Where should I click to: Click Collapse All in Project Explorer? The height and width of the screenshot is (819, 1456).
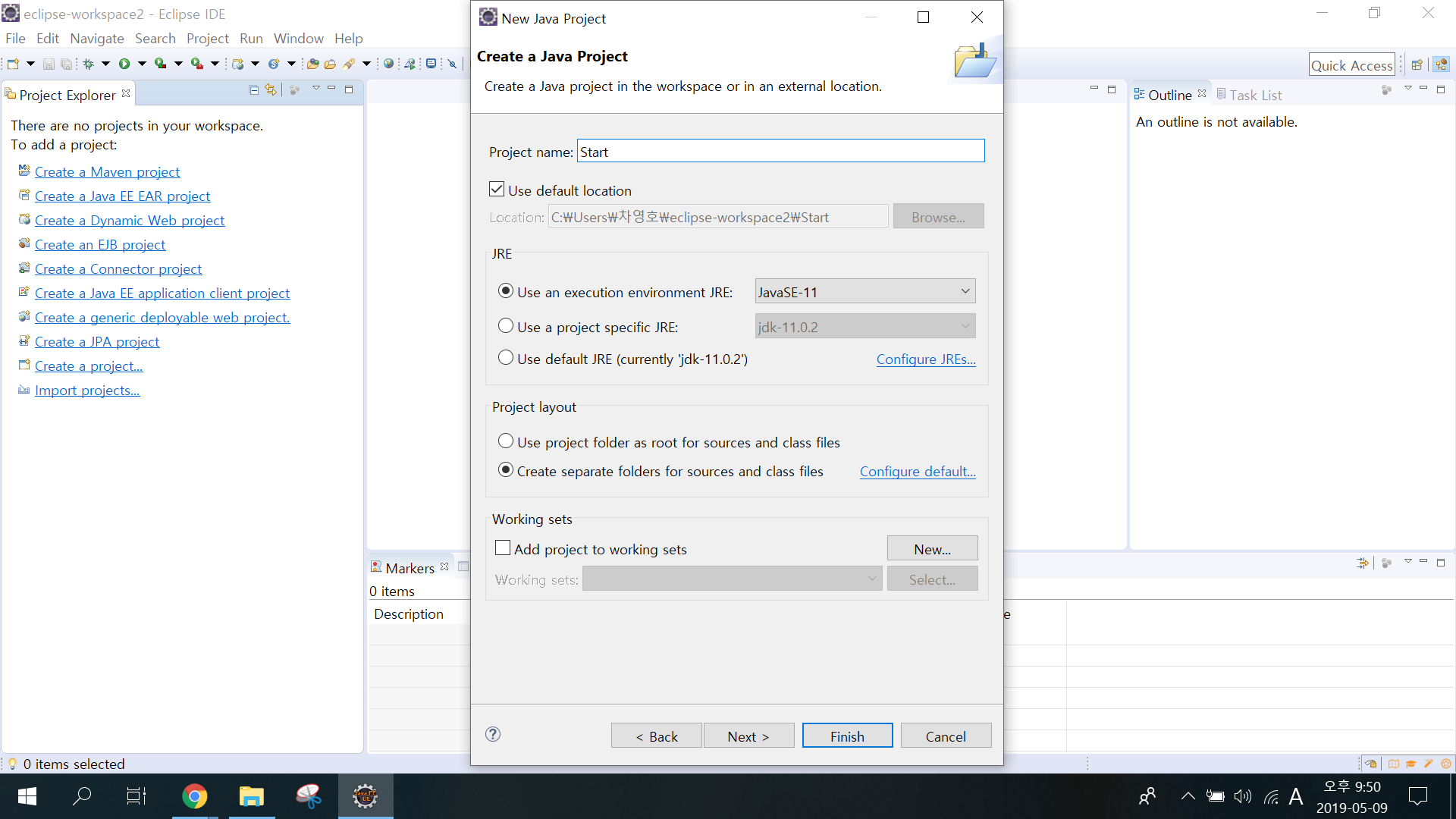pyautogui.click(x=254, y=90)
